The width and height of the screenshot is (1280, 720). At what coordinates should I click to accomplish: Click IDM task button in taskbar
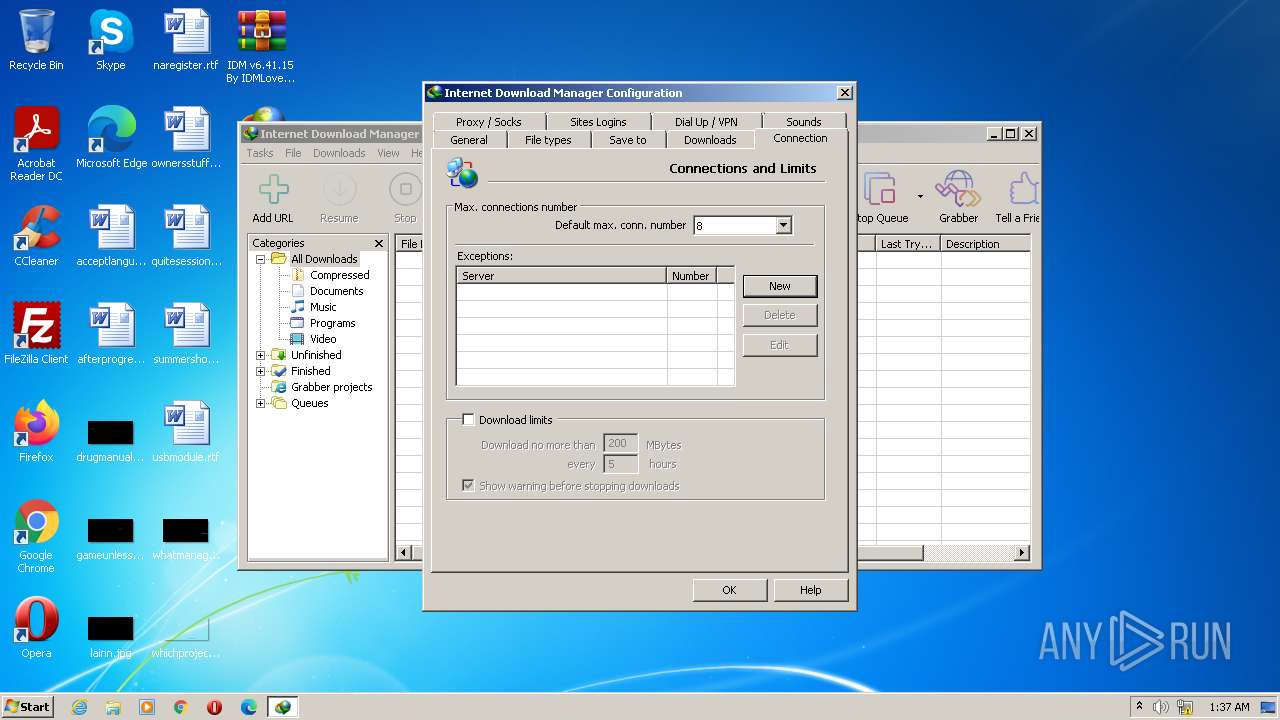click(283, 707)
